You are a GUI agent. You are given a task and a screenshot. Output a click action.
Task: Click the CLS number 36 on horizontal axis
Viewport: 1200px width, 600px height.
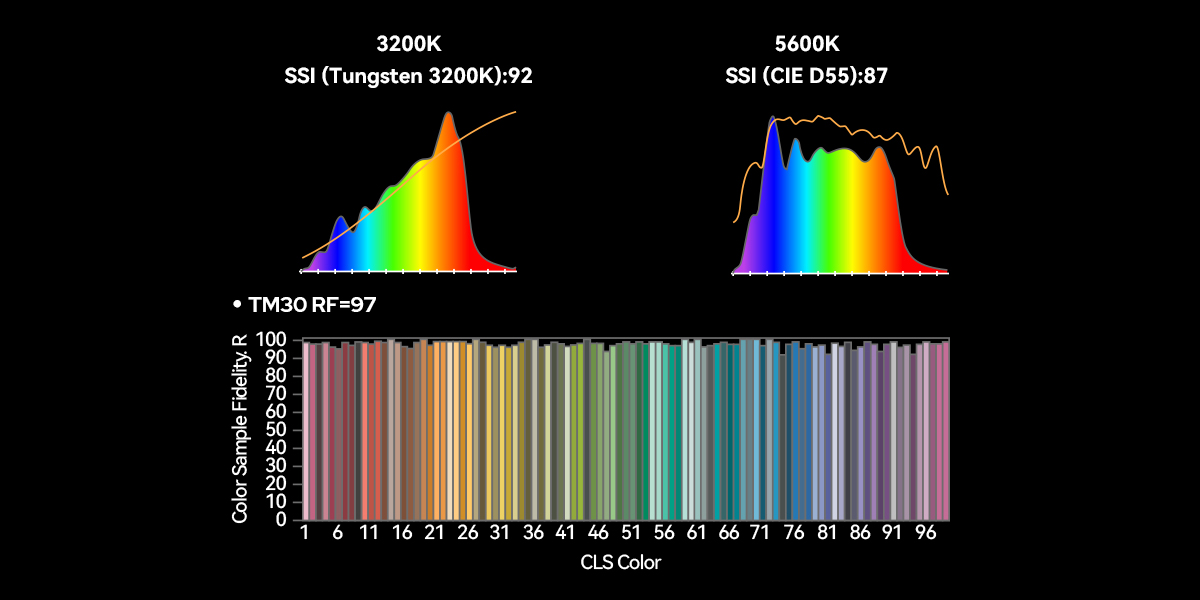pyautogui.click(x=533, y=534)
